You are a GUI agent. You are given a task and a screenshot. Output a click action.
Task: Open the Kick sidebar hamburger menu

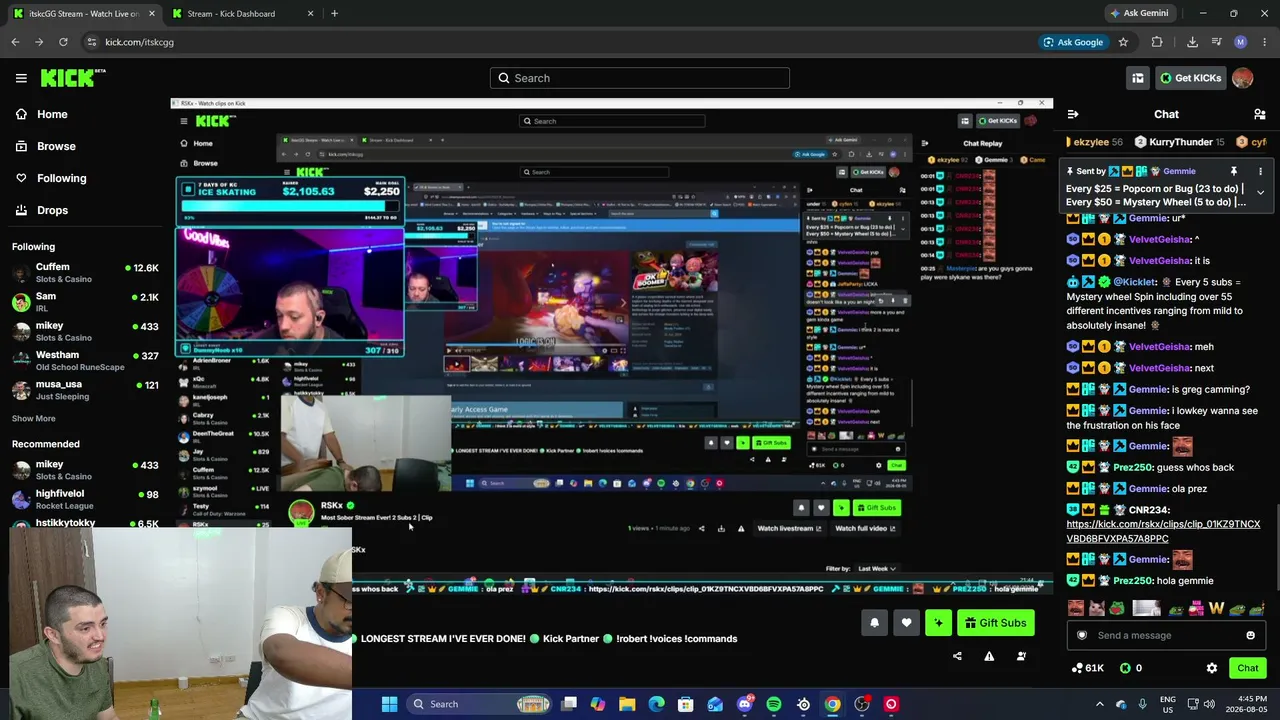[x=21, y=78]
